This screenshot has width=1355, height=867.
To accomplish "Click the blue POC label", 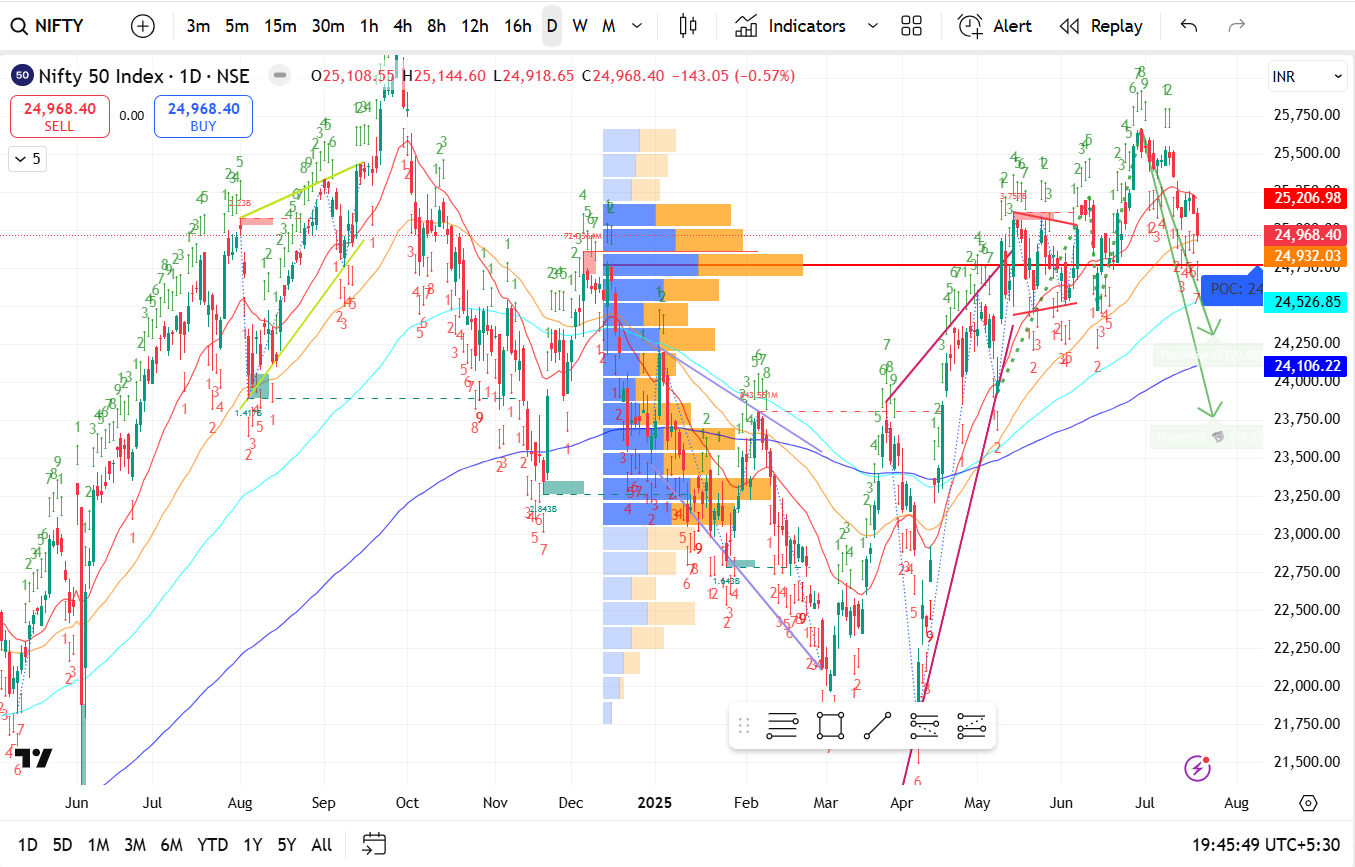I will [x=1232, y=289].
